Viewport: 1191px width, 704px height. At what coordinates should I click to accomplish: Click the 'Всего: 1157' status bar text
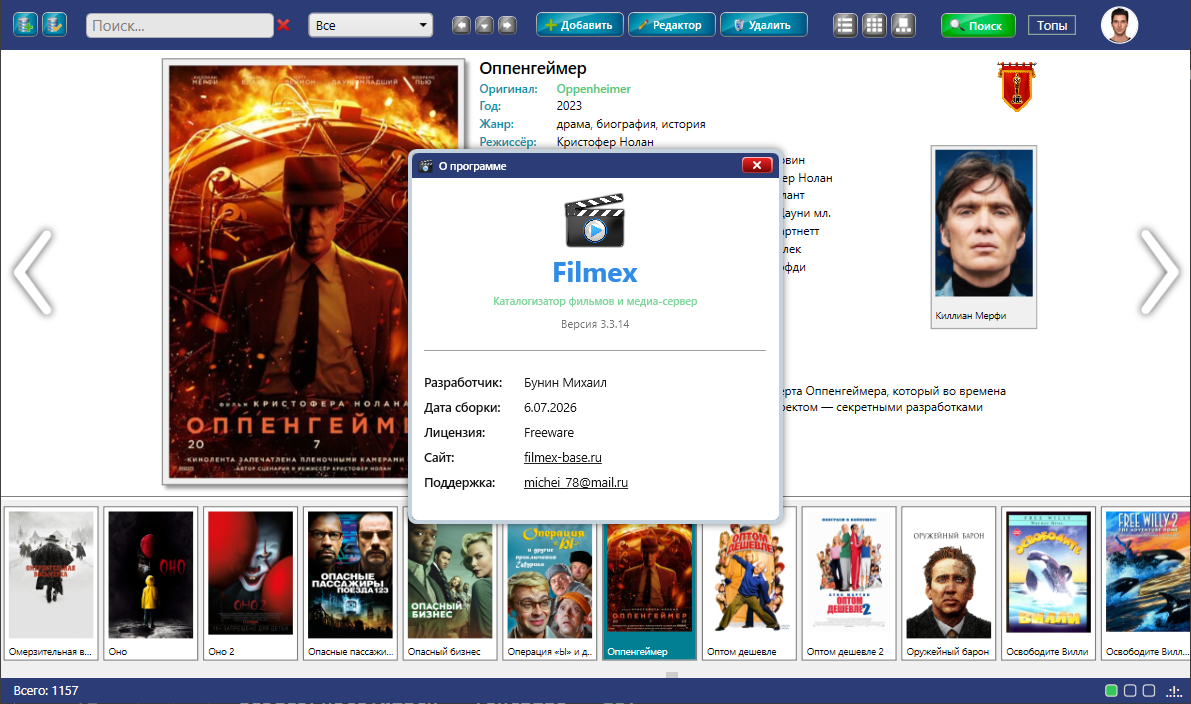pyautogui.click(x=46, y=690)
